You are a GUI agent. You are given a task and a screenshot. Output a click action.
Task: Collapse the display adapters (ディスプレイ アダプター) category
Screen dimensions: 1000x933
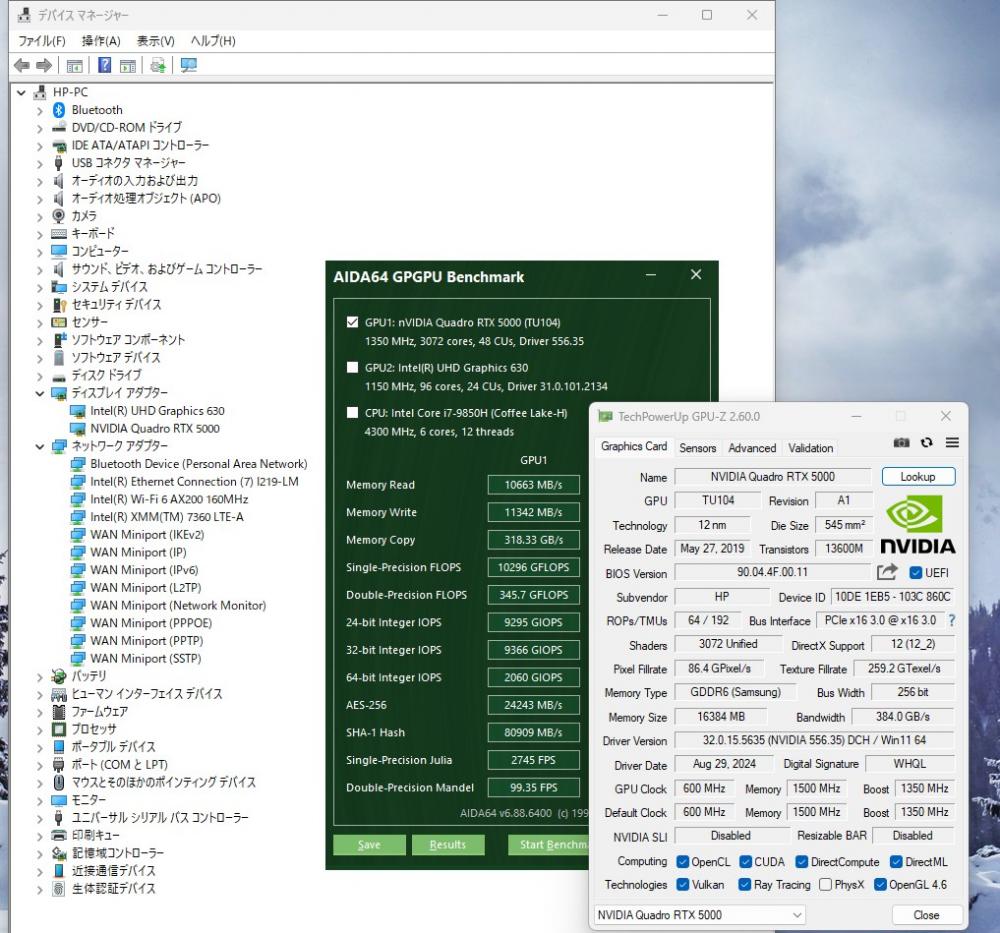pos(40,393)
